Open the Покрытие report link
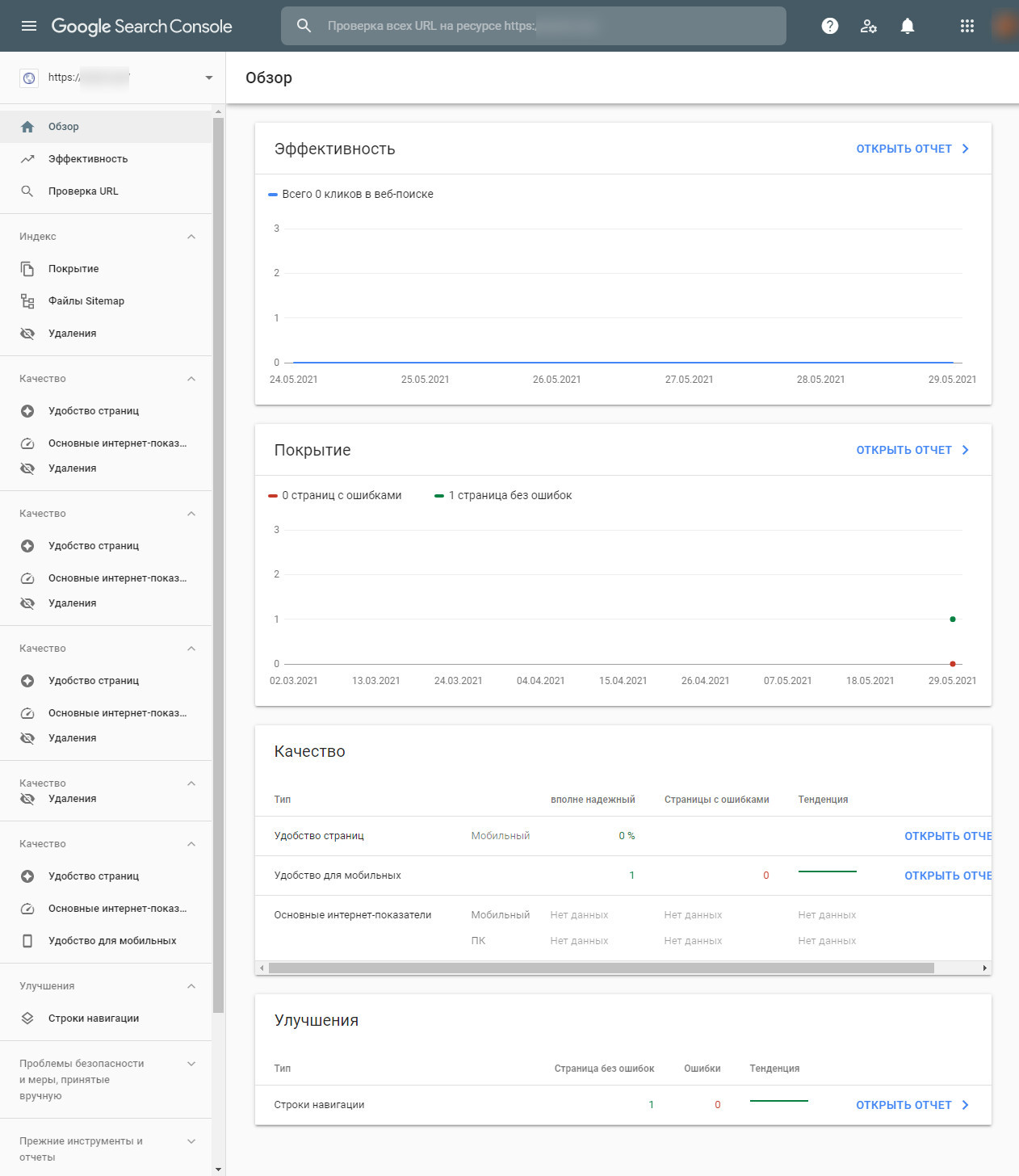Screen dimensions: 1019x1176 (x=912, y=450)
